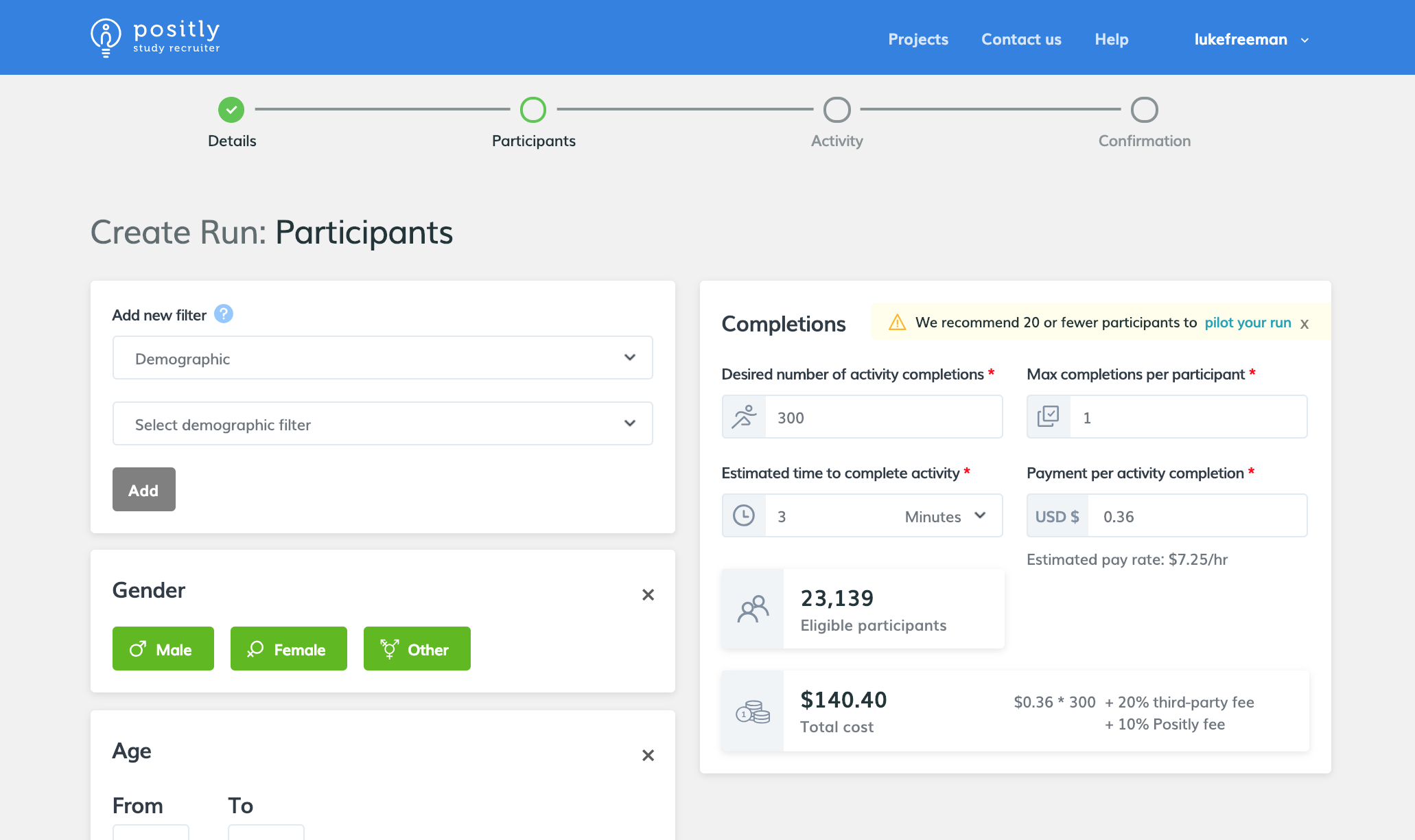Click the Positly lightbulb logo icon
This screenshot has height=840, width=1415.
point(106,38)
